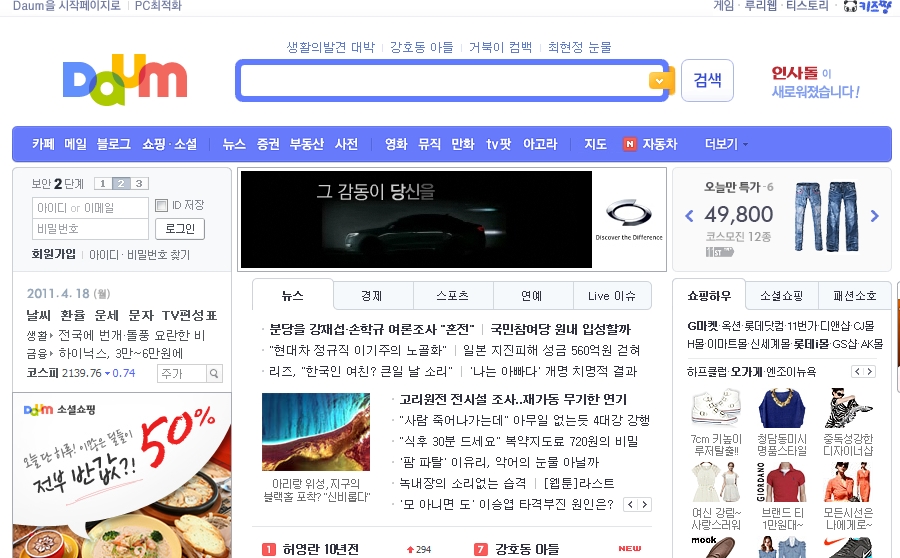Click the red N icon beside 자동차

(629, 144)
